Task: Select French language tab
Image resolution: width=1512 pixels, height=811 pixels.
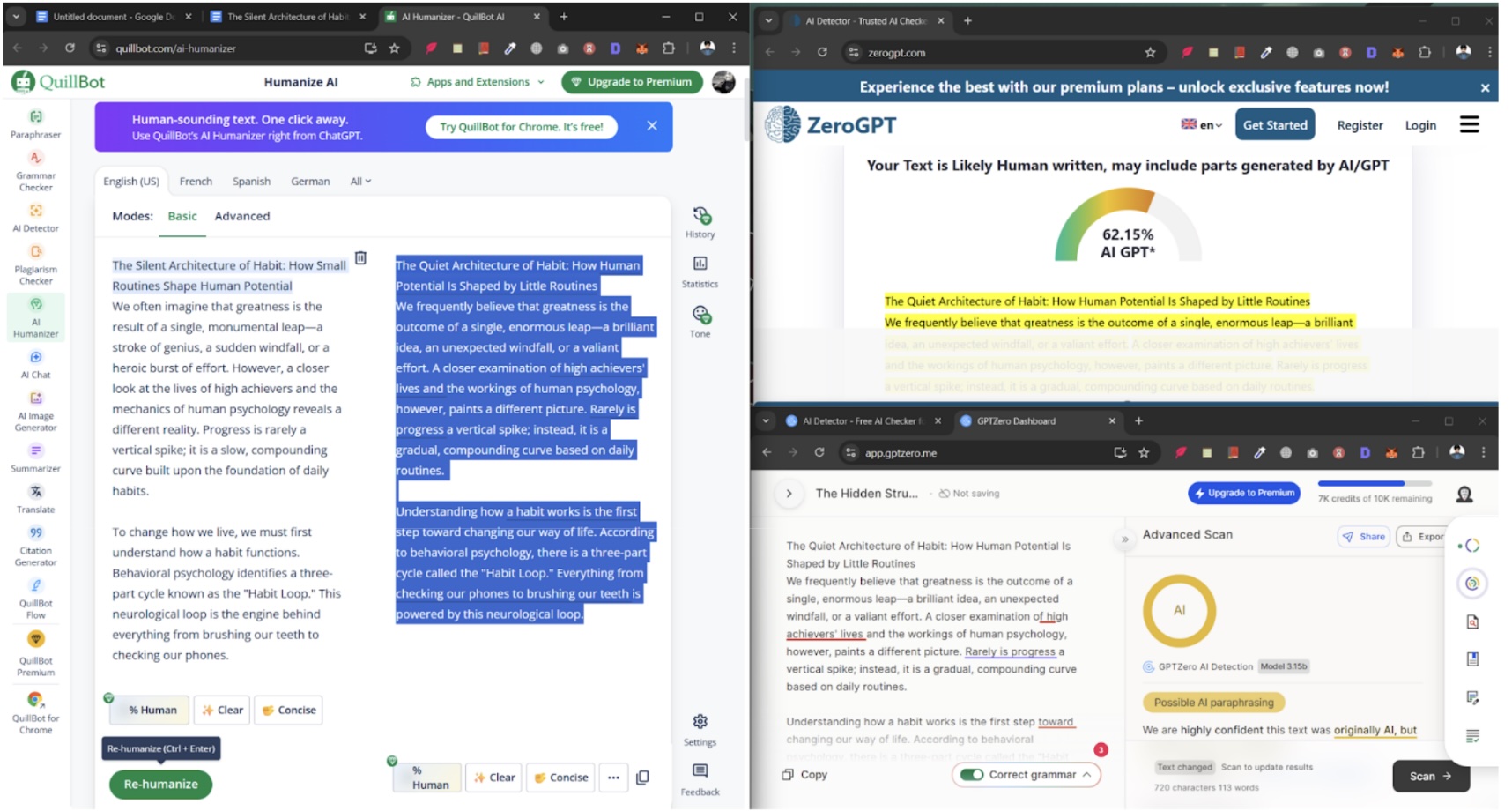Action: 196,181
